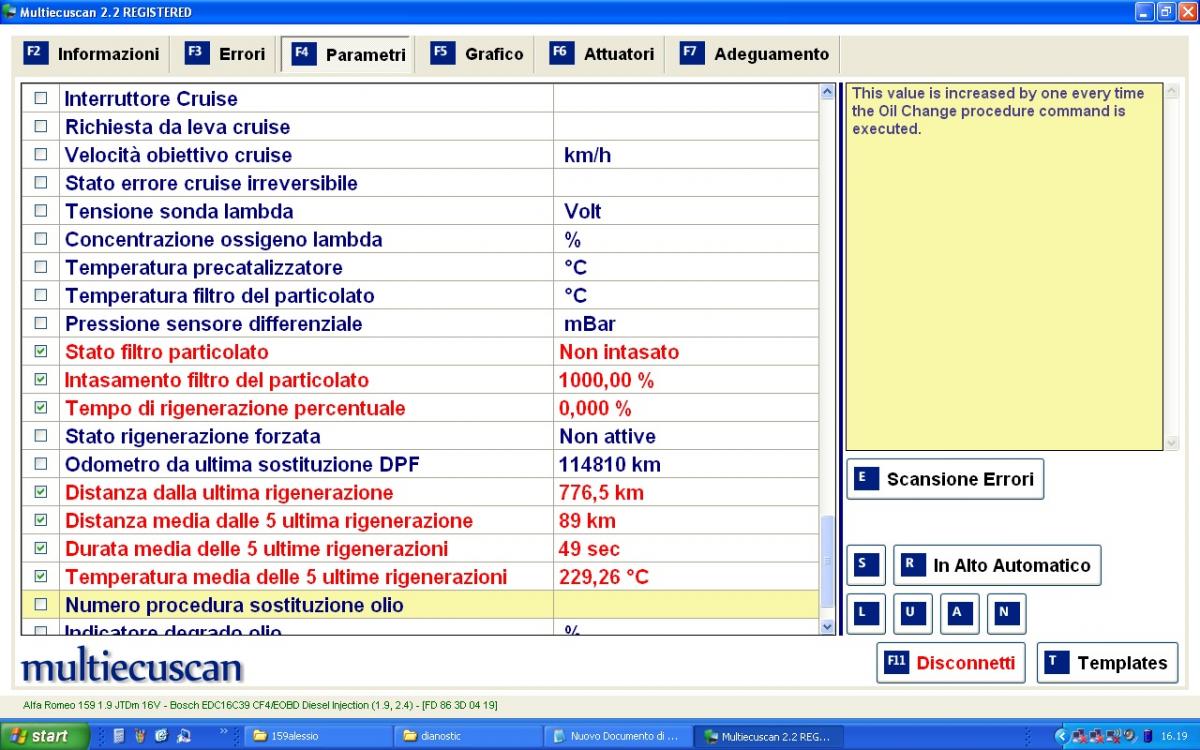Open the Nuovo Documento taskbar window
Image resolution: width=1200 pixels, height=750 pixels.
[x=619, y=736]
